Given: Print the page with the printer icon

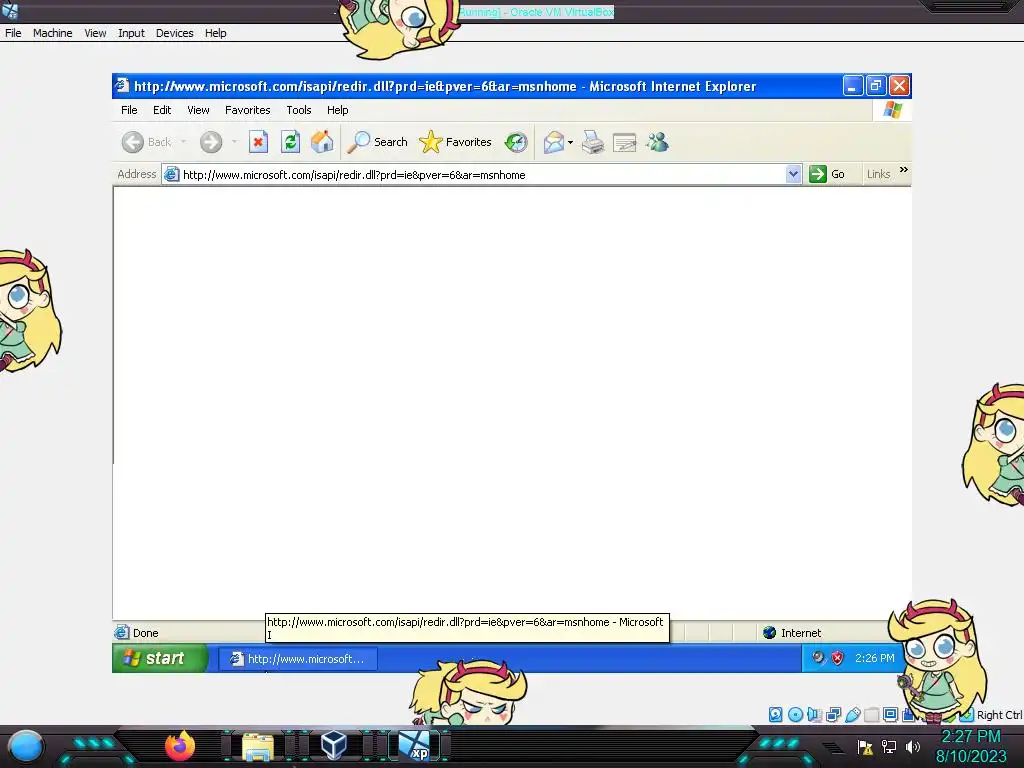Looking at the screenshot, I should 593,142.
